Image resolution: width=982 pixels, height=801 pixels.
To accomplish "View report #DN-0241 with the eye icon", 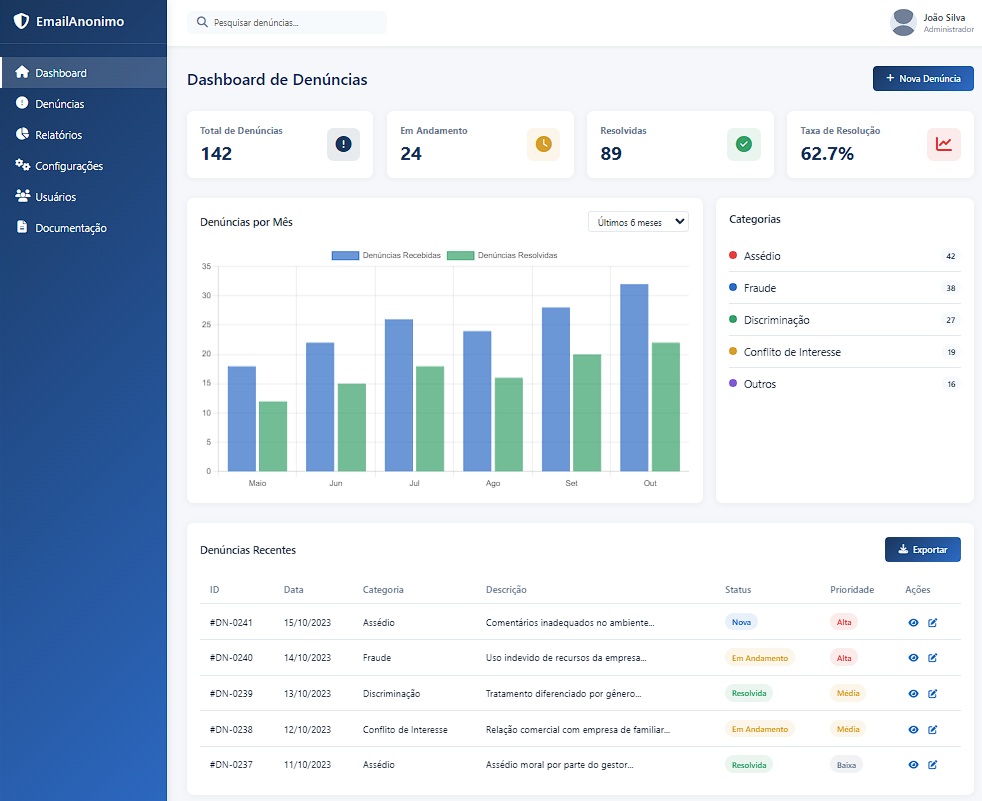I will [x=913, y=622].
